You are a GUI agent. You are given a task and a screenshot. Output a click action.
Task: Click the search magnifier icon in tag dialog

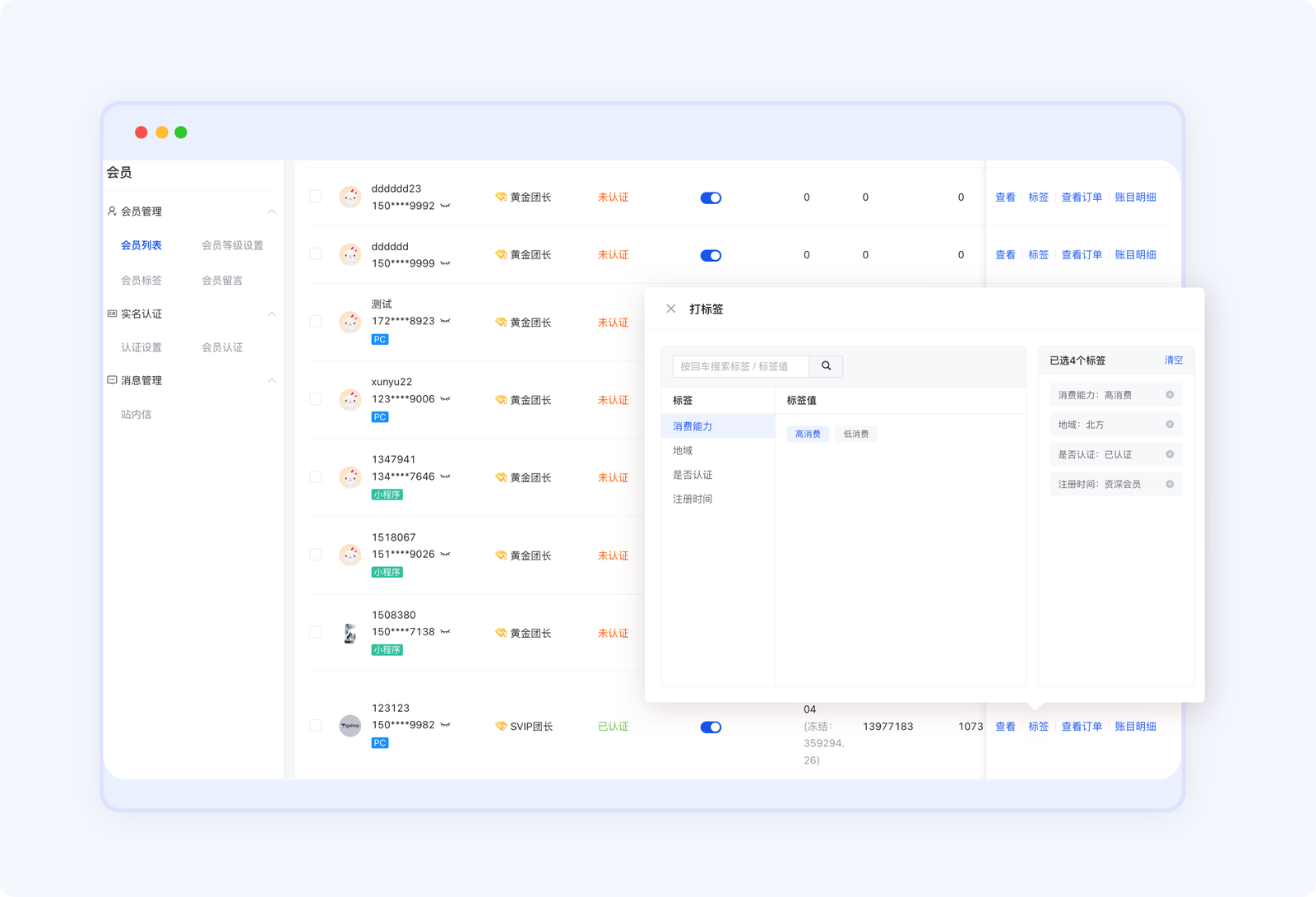pyautogui.click(x=826, y=366)
